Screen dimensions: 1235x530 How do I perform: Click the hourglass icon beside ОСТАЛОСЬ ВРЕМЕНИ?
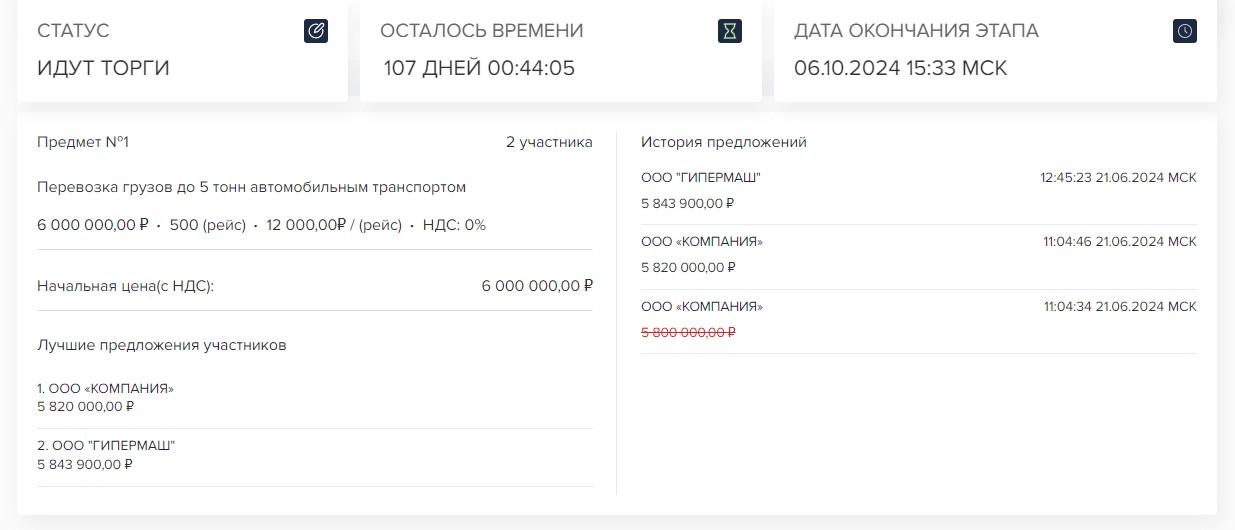point(730,31)
